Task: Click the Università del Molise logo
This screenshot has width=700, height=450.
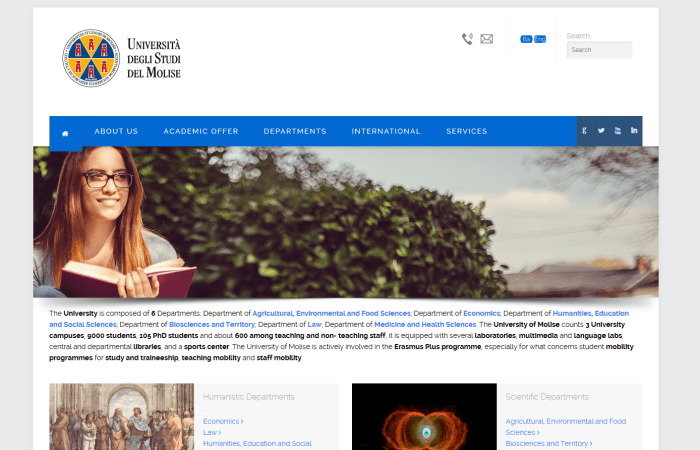Action: coord(121,57)
